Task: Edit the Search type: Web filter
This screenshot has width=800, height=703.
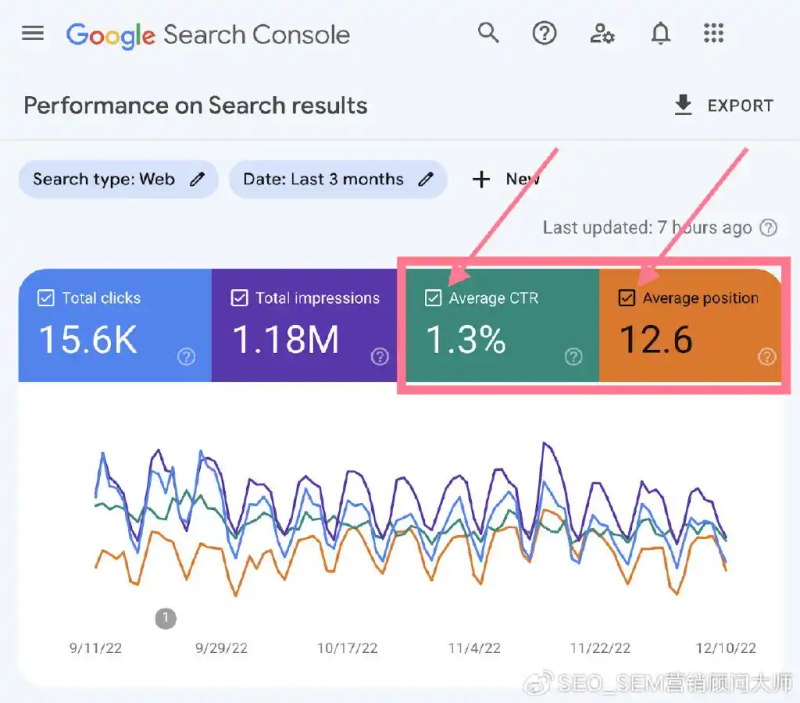Action: coord(118,180)
